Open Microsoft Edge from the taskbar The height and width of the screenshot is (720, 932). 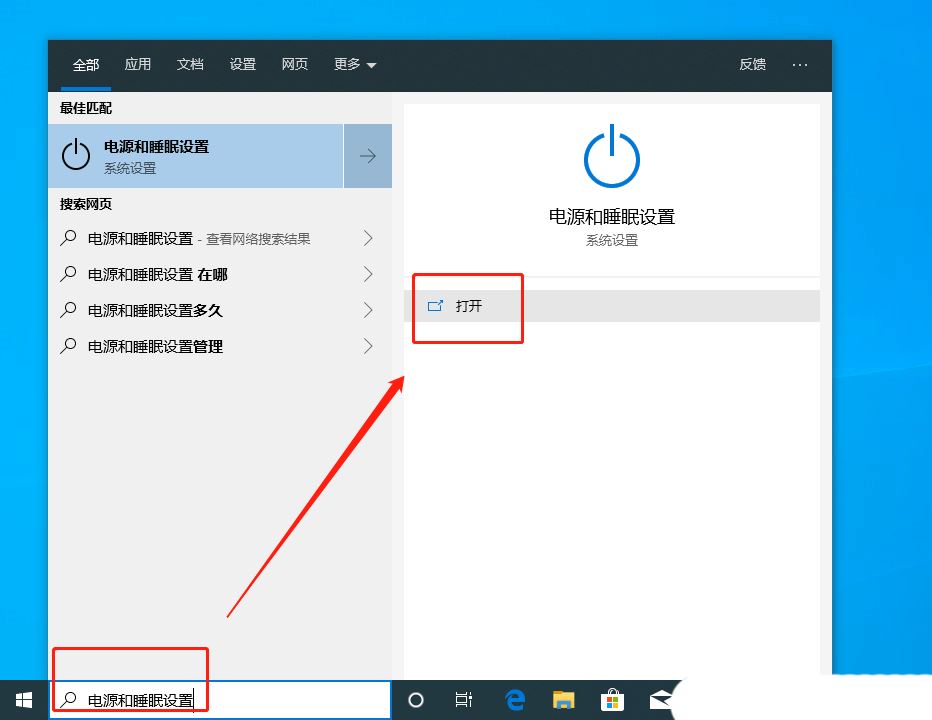[x=515, y=700]
